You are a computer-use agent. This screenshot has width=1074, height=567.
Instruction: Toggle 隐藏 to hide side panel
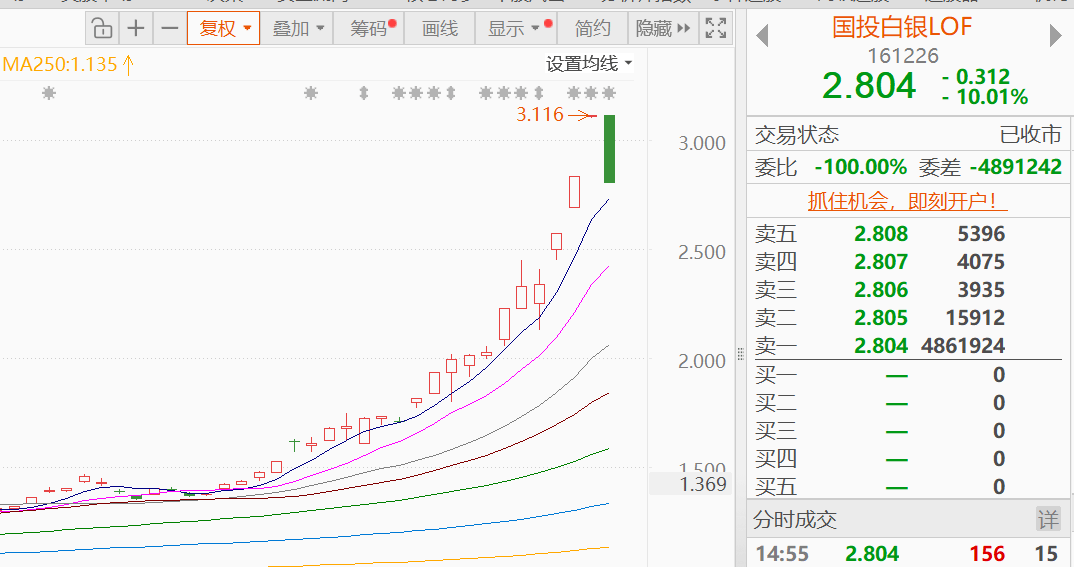(x=663, y=28)
